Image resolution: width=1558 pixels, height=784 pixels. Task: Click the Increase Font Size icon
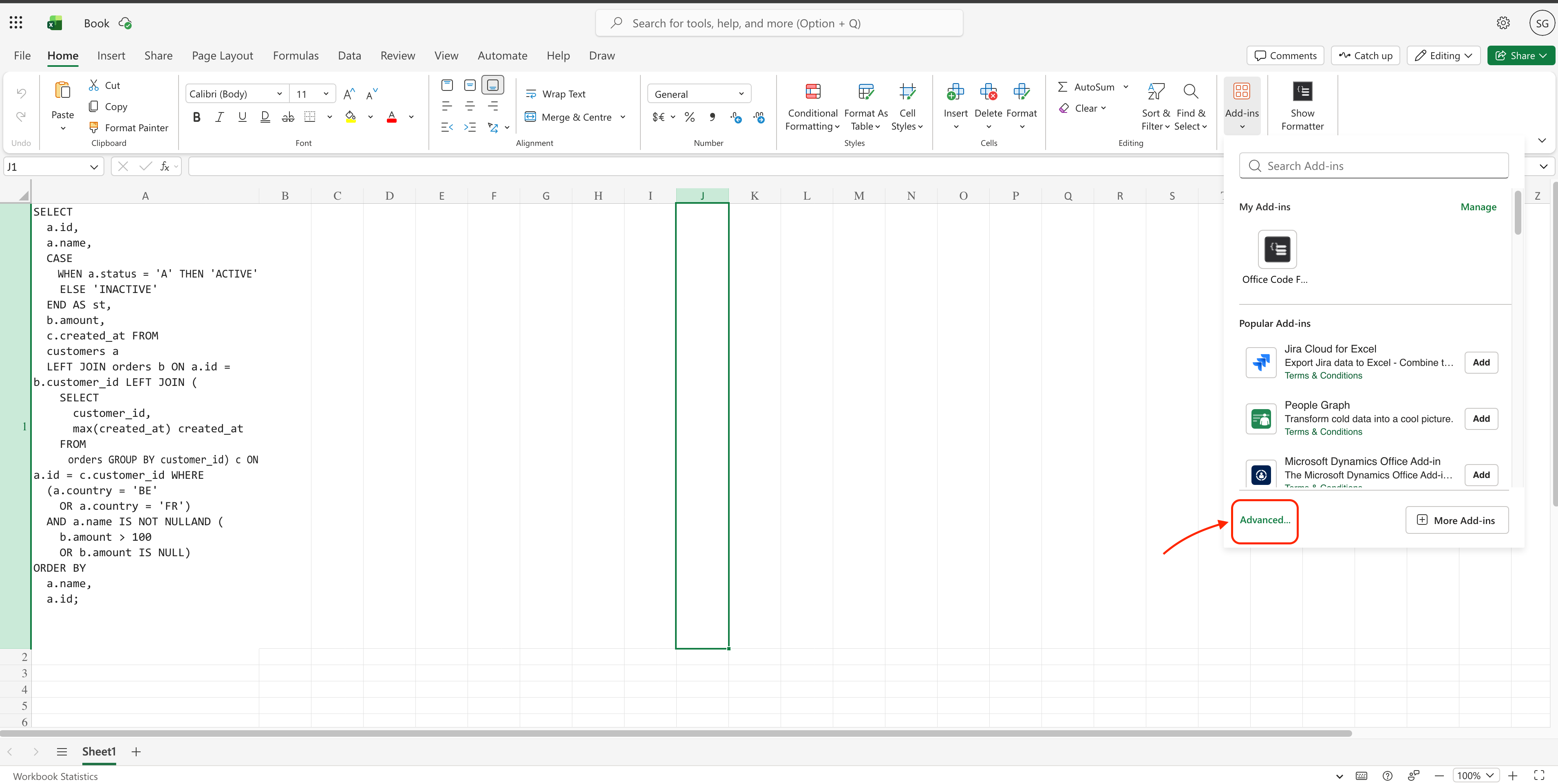349,94
